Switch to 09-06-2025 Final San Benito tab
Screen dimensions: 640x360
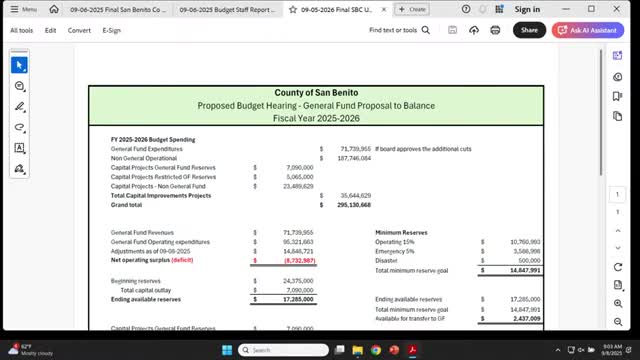(x=118, y=9)
